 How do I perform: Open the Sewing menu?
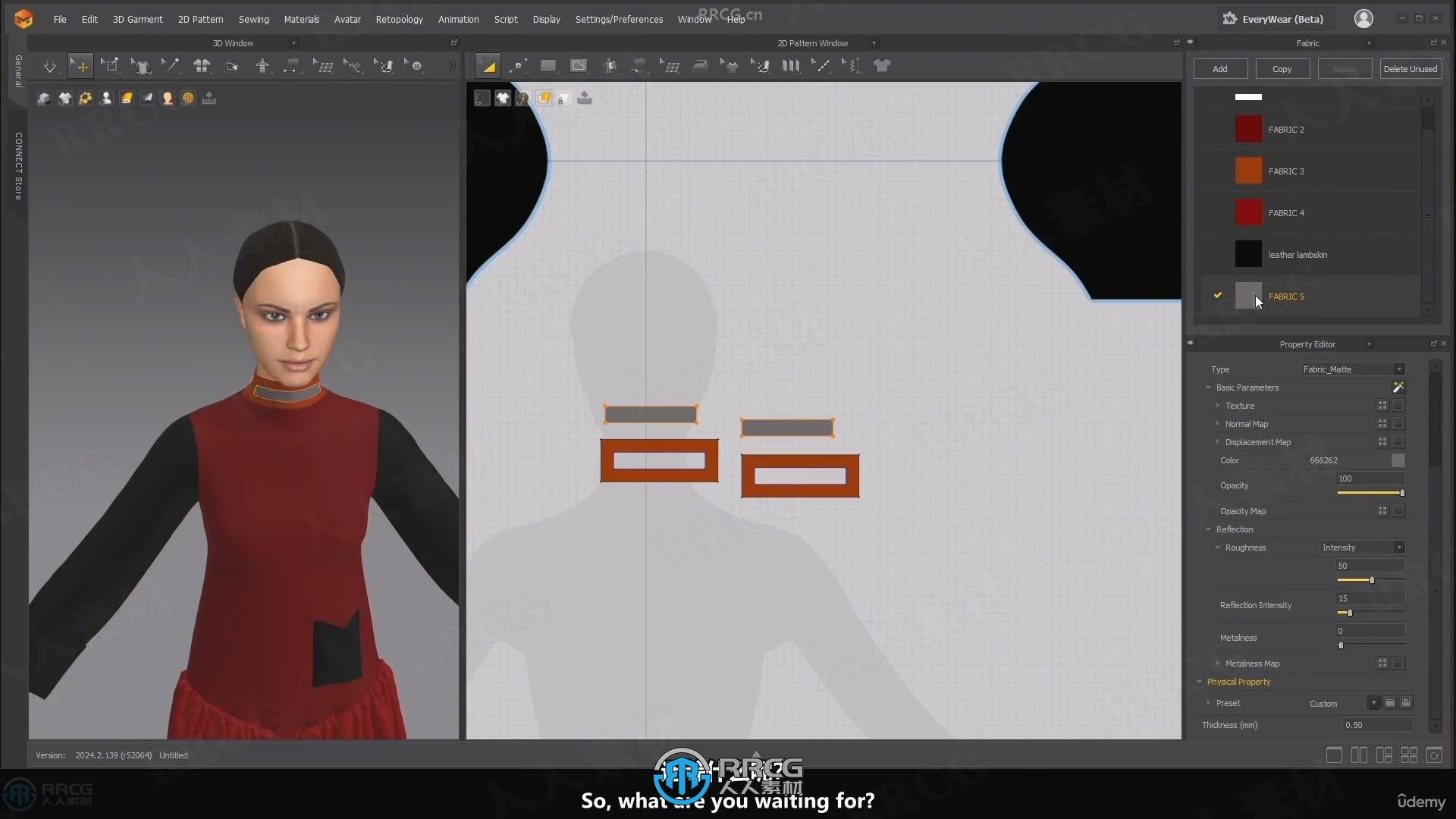point(253,19)
